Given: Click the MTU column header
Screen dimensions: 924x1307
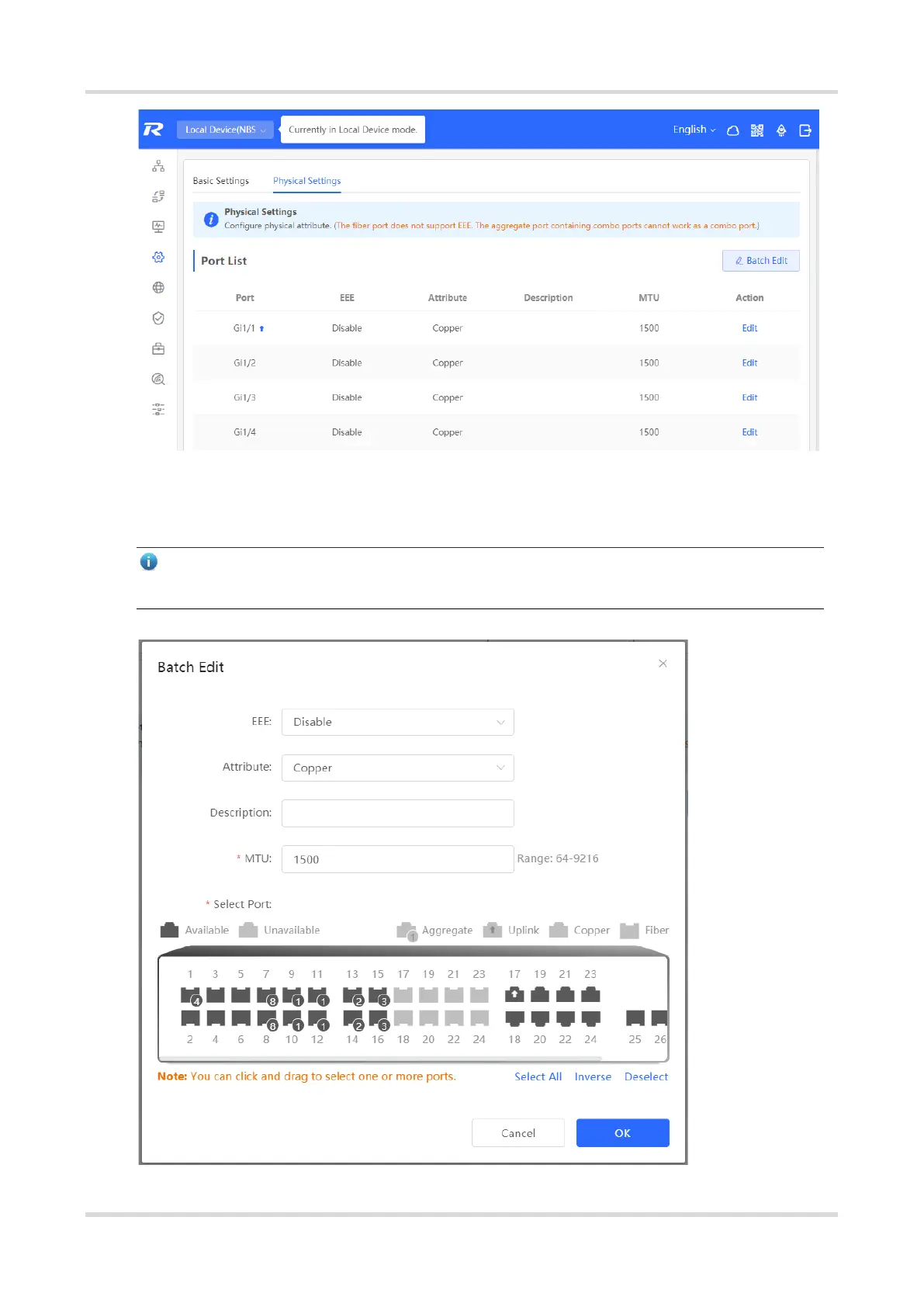Looking at the screenshot, I should tap(649, 298).
